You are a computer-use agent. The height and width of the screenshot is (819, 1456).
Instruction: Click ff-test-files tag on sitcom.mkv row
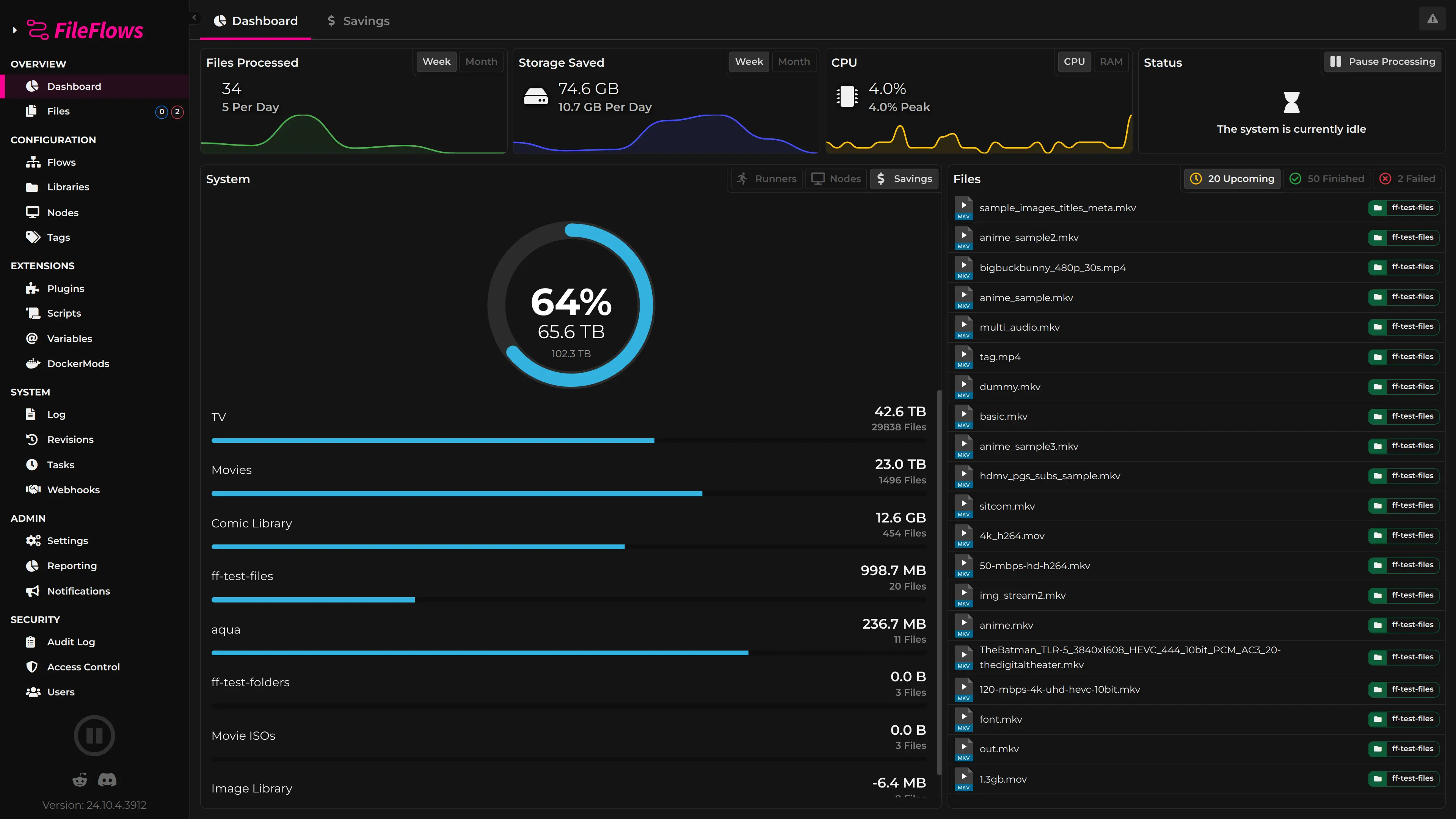[x=1403, y=505]
